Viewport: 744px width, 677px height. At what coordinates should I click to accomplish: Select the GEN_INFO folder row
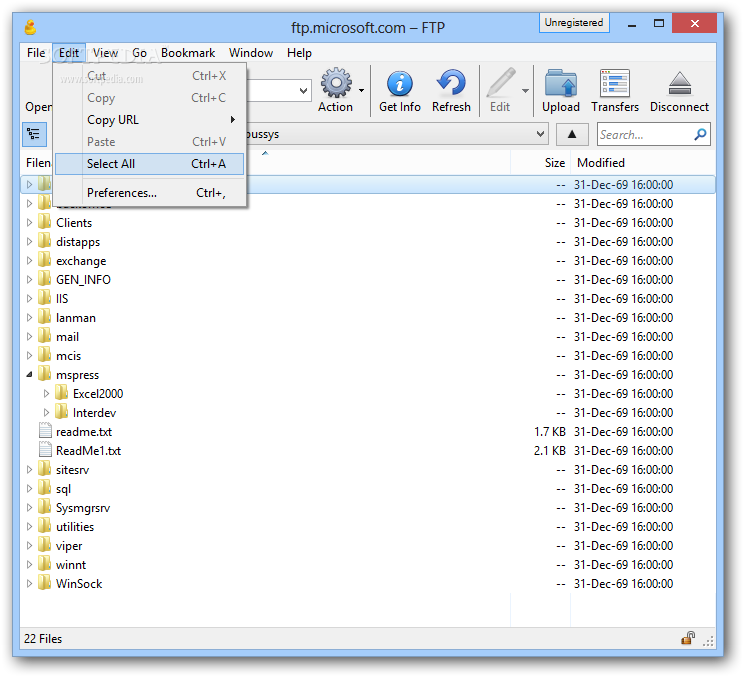click(368, 279)
